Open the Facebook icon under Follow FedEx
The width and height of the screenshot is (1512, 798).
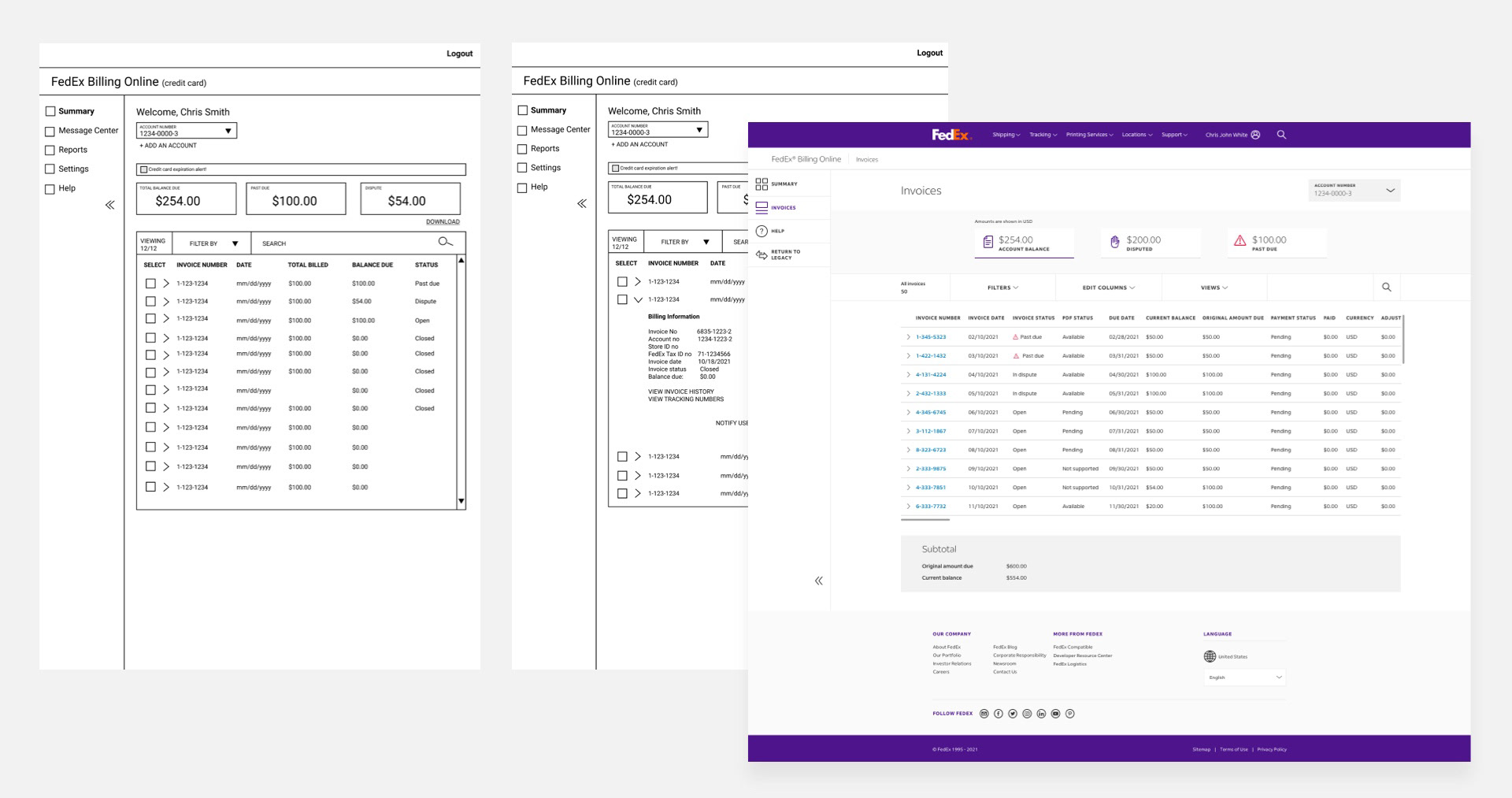[998, 714]
